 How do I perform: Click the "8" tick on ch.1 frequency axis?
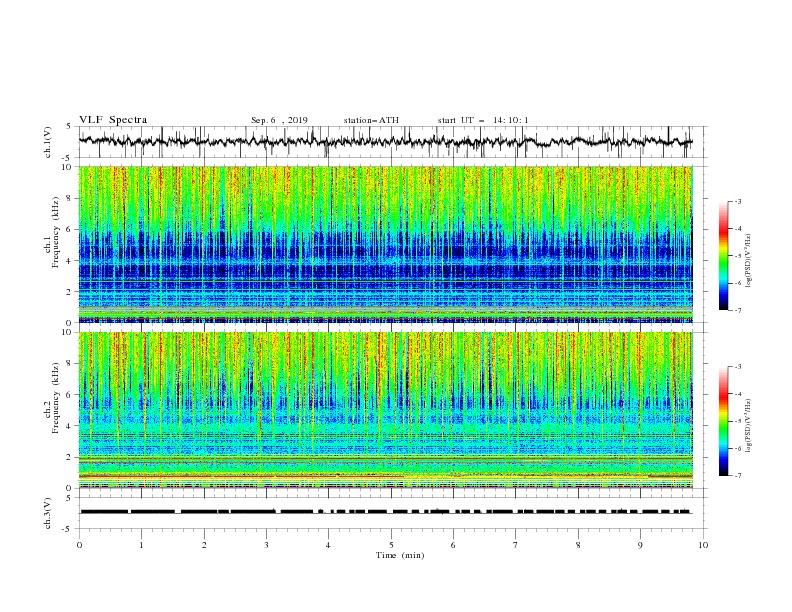pyautogui.click(x=69, y=198)
